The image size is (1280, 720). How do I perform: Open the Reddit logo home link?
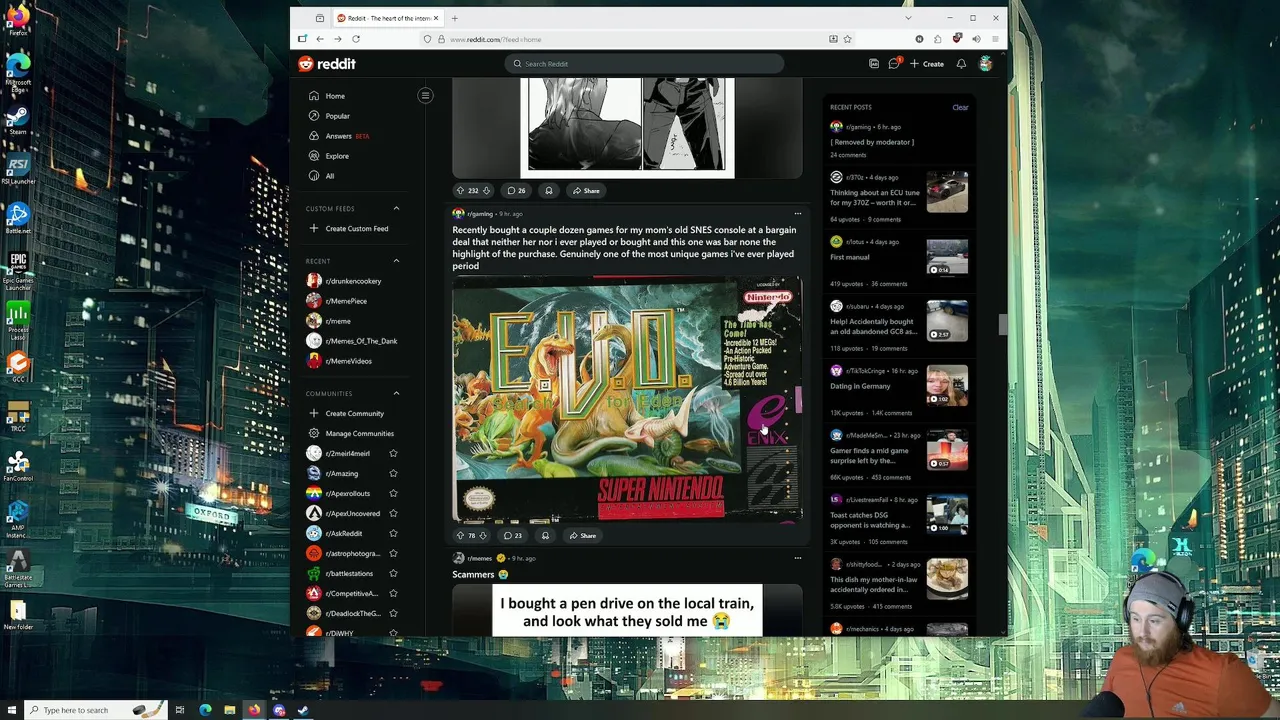tap(327, 64)
